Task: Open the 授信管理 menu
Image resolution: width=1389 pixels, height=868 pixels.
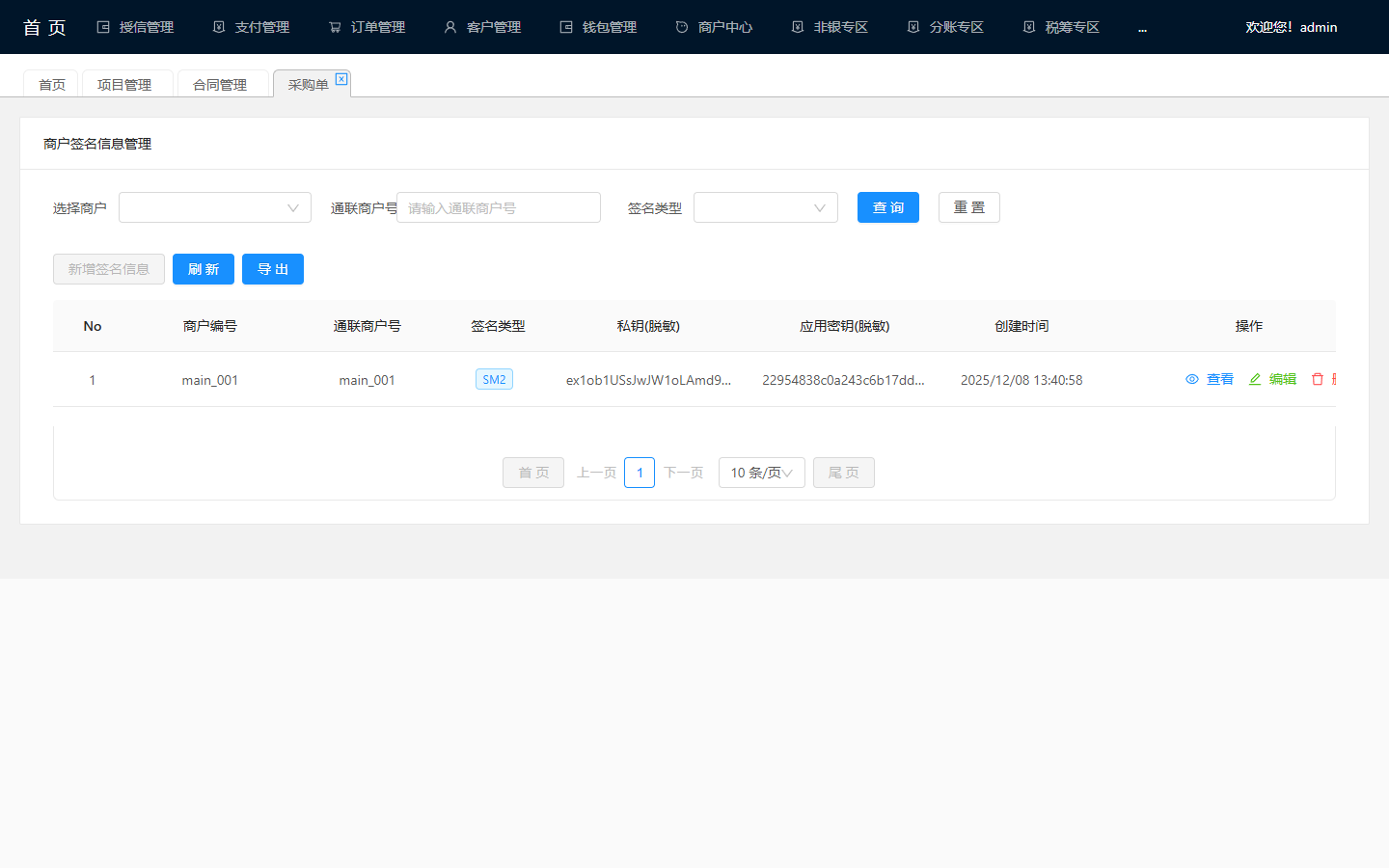Action: click(x=135, y=27)
